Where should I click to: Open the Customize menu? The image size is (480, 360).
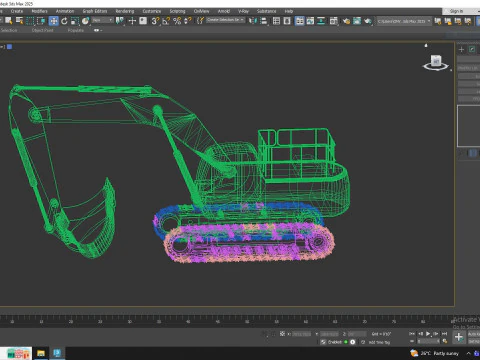(x=152, y=11)
